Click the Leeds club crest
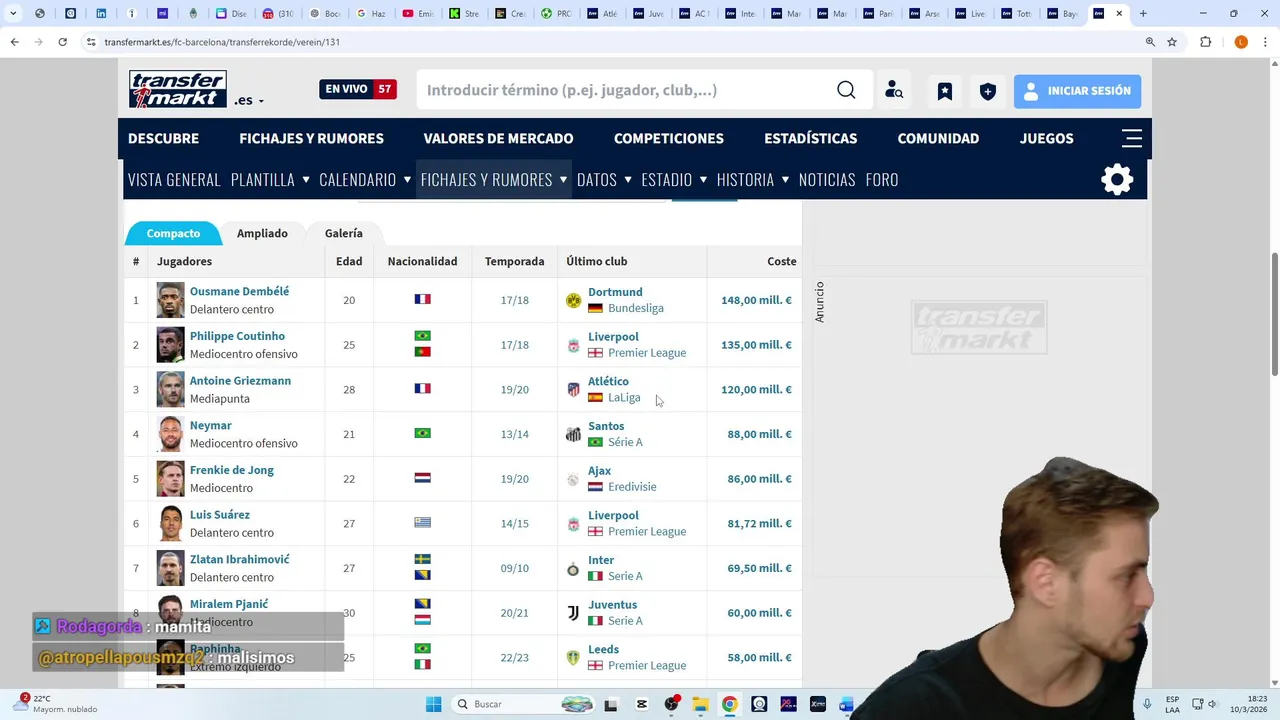The image size is (1280, 720). pyautogui.click(x=573, y=658)
